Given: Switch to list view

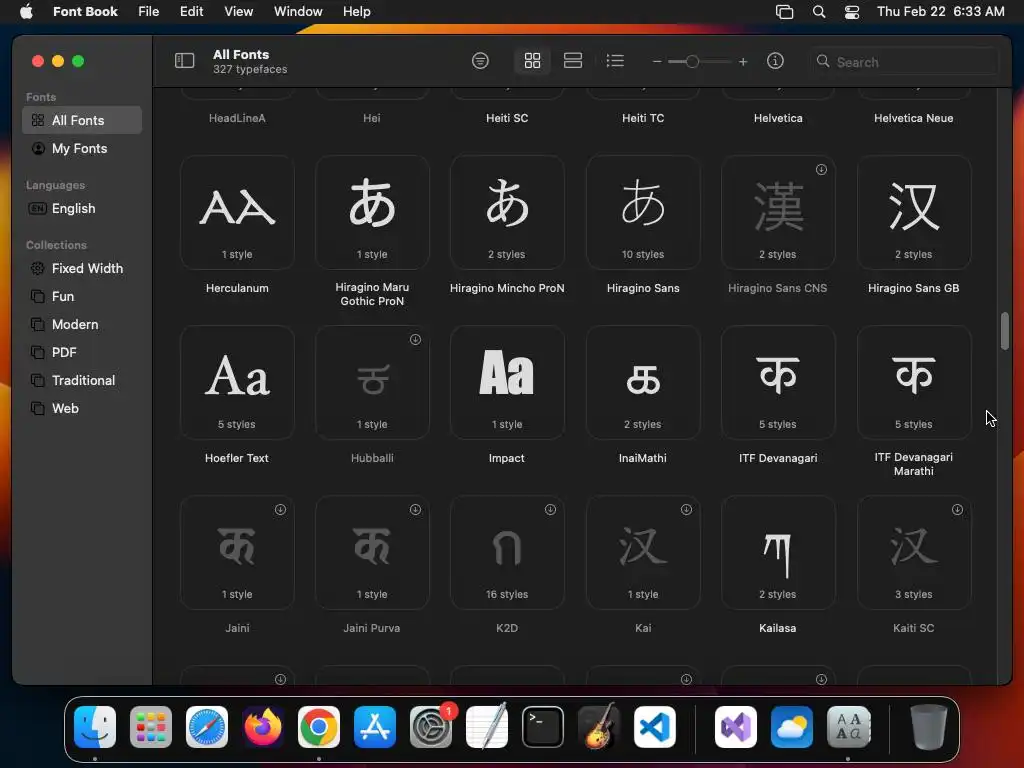Looking at the screenshot, I should (615, 61).
